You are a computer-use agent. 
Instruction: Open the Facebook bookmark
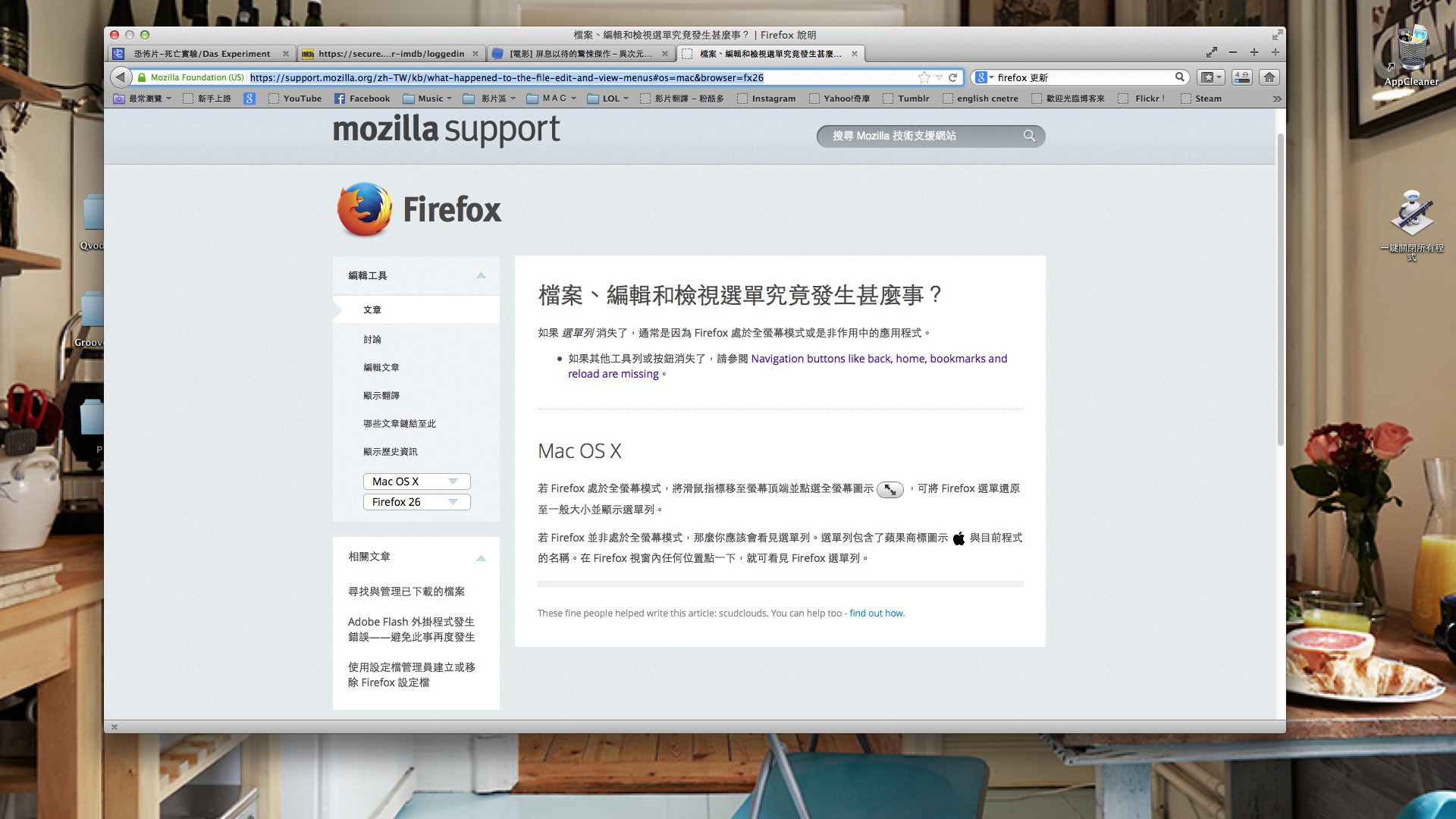pyautogui.click(x=362, y=99)
